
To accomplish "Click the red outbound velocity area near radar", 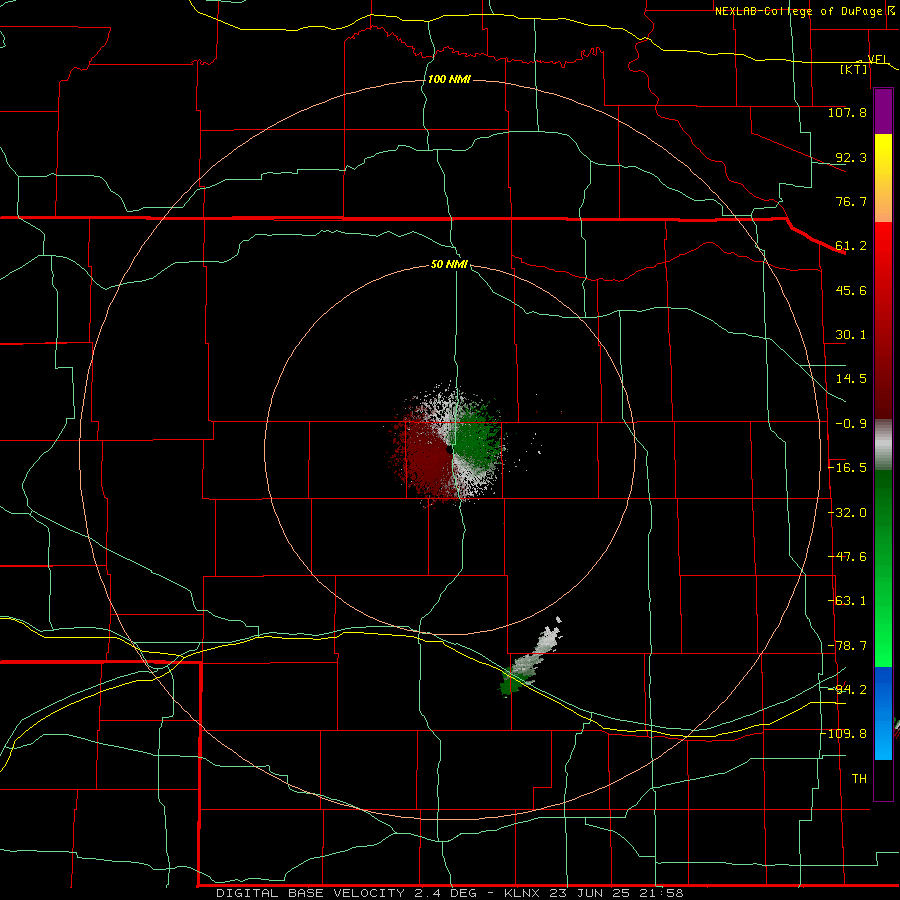I will (x=425, y=459).
